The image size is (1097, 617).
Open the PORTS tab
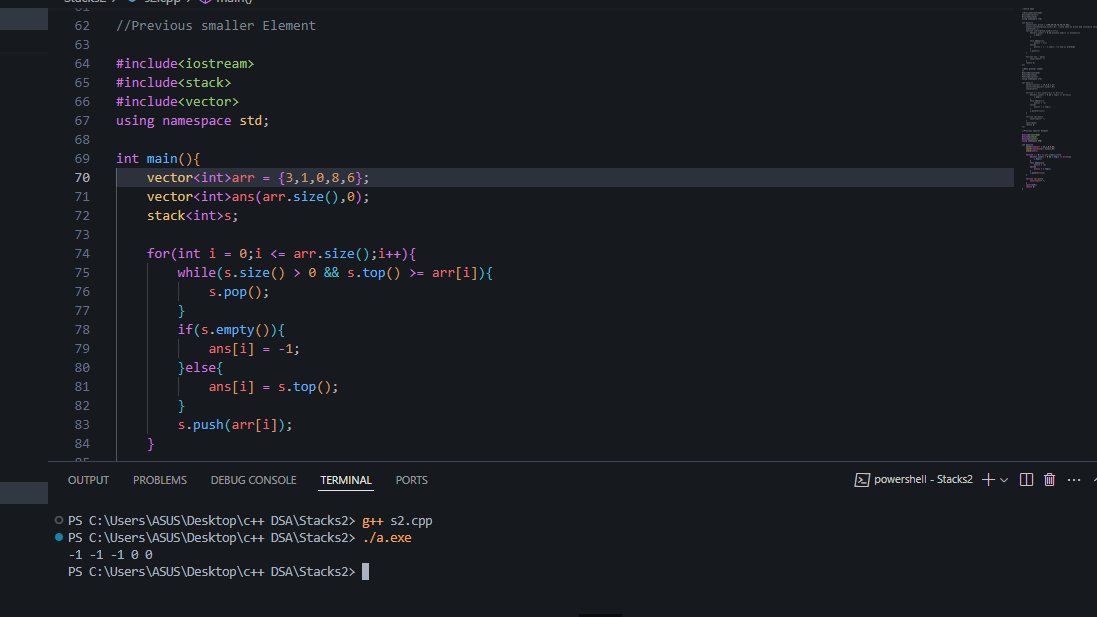tap(411, 480)
